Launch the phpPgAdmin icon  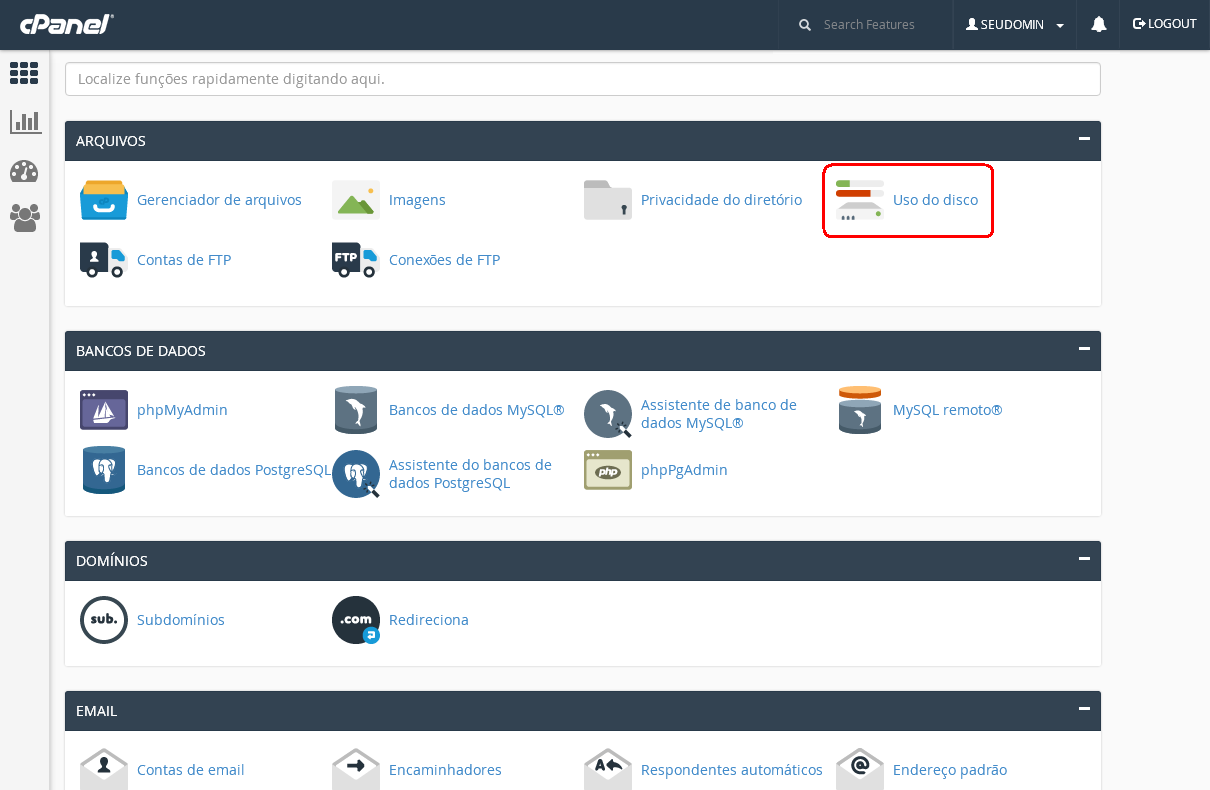point(608,470)
